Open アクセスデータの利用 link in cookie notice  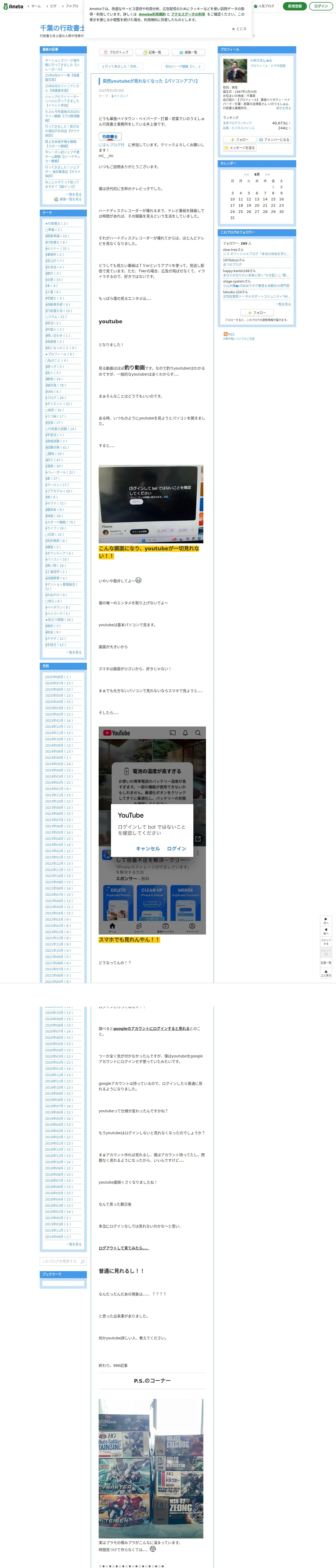click(188, 14)
